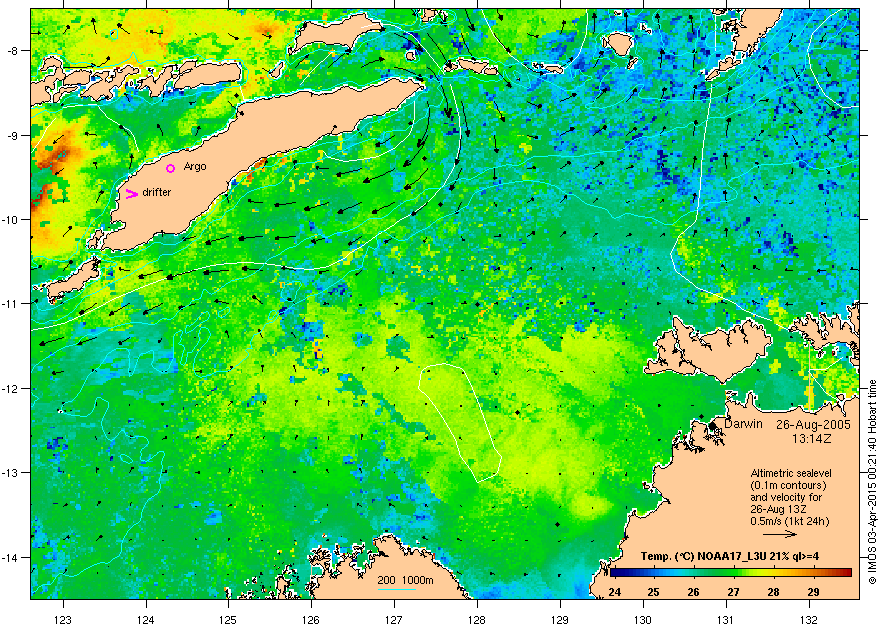Click the color scale value 28
The height and width of the screenshot is (630, 880).
(x=773, y=592)
